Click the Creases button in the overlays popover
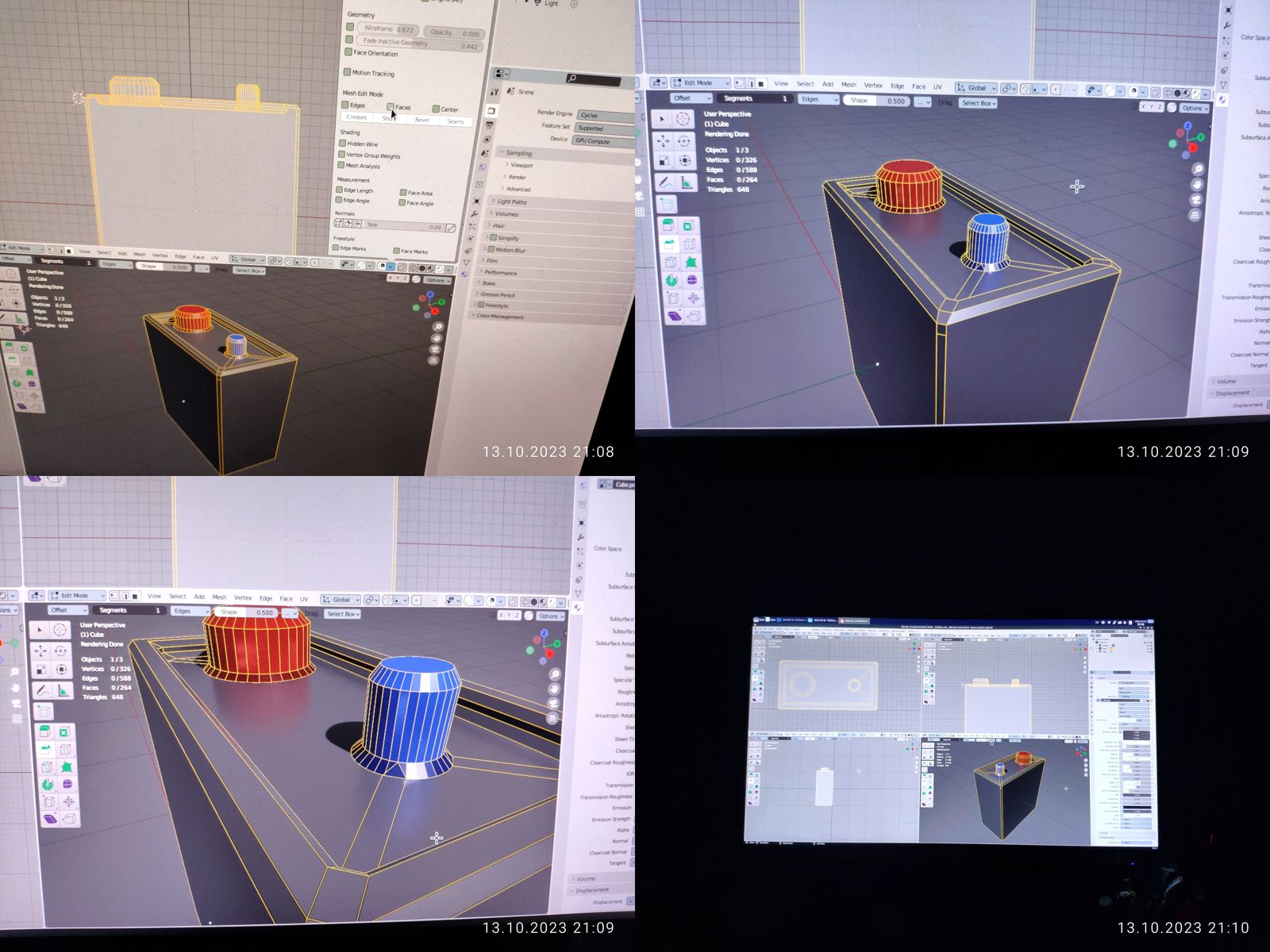This screenshot has height=952, width=1270. pos(356,117)
